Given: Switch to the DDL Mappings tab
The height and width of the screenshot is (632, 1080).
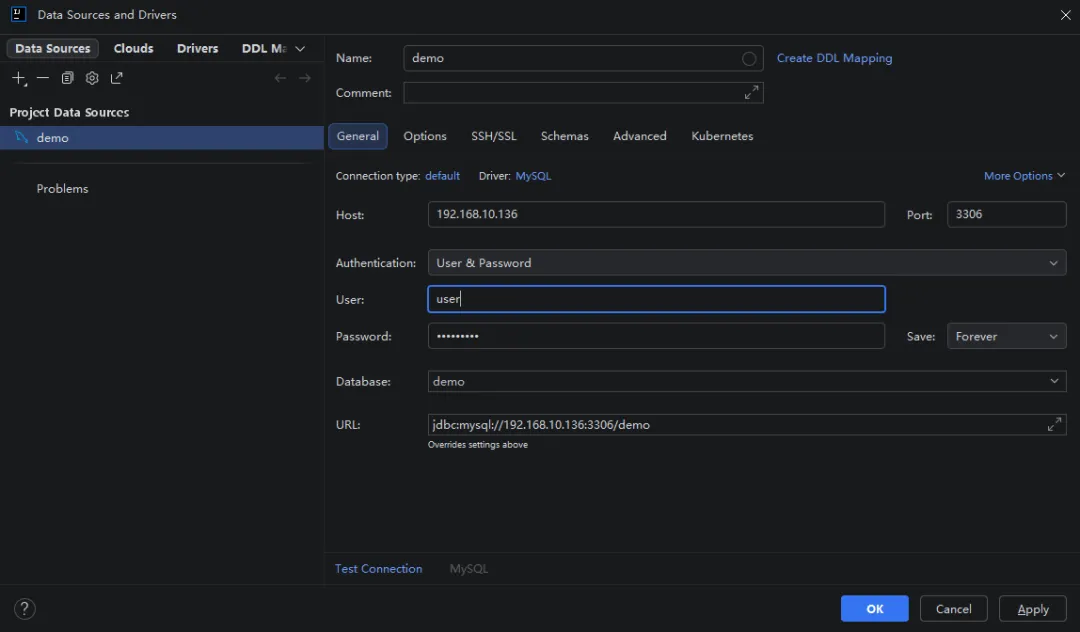Looking at the screenshot, I should (x=264, y=48).
